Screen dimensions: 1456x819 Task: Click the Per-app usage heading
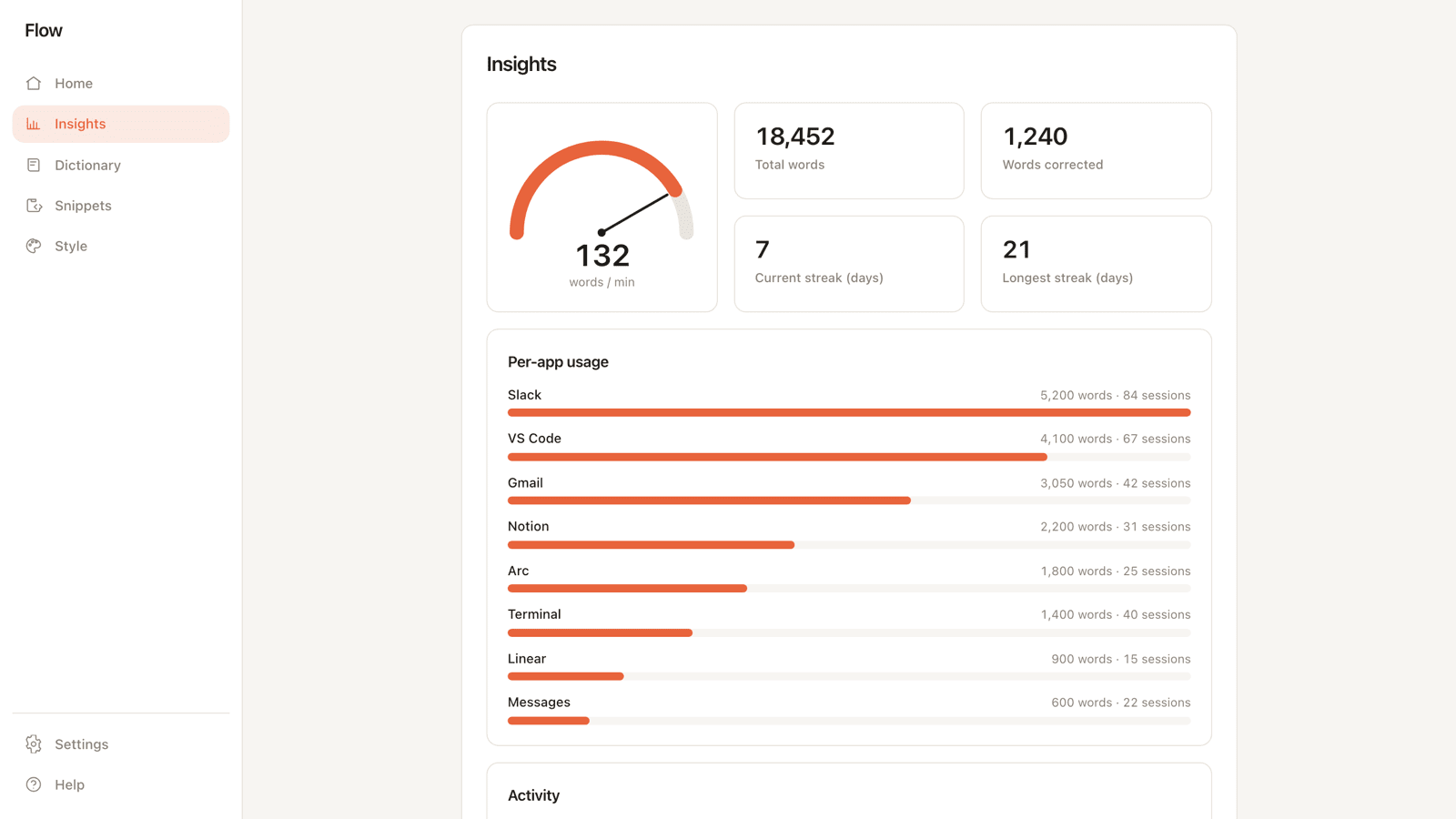558,361
